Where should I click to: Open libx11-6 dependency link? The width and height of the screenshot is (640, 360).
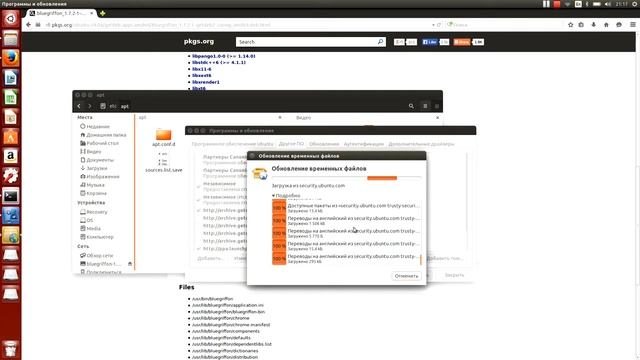coord(202,69)
